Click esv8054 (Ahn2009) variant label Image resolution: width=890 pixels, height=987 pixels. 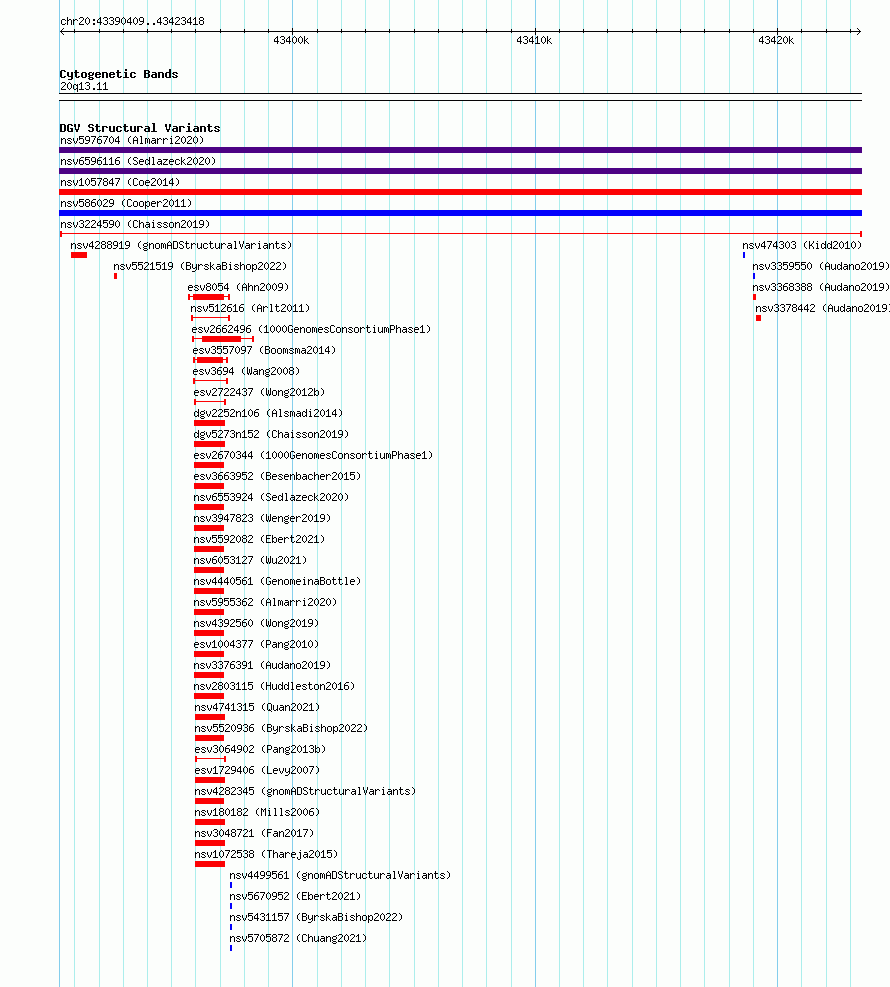click(239, 287)
